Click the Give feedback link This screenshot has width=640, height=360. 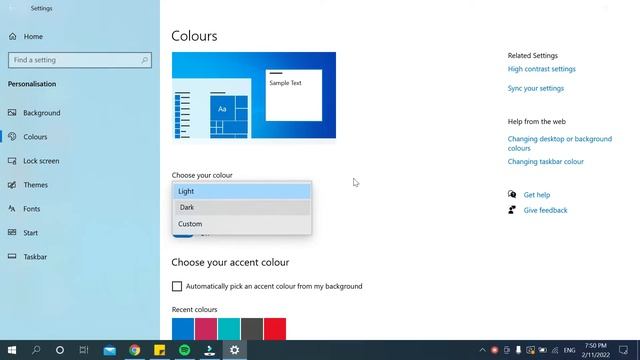545,210
